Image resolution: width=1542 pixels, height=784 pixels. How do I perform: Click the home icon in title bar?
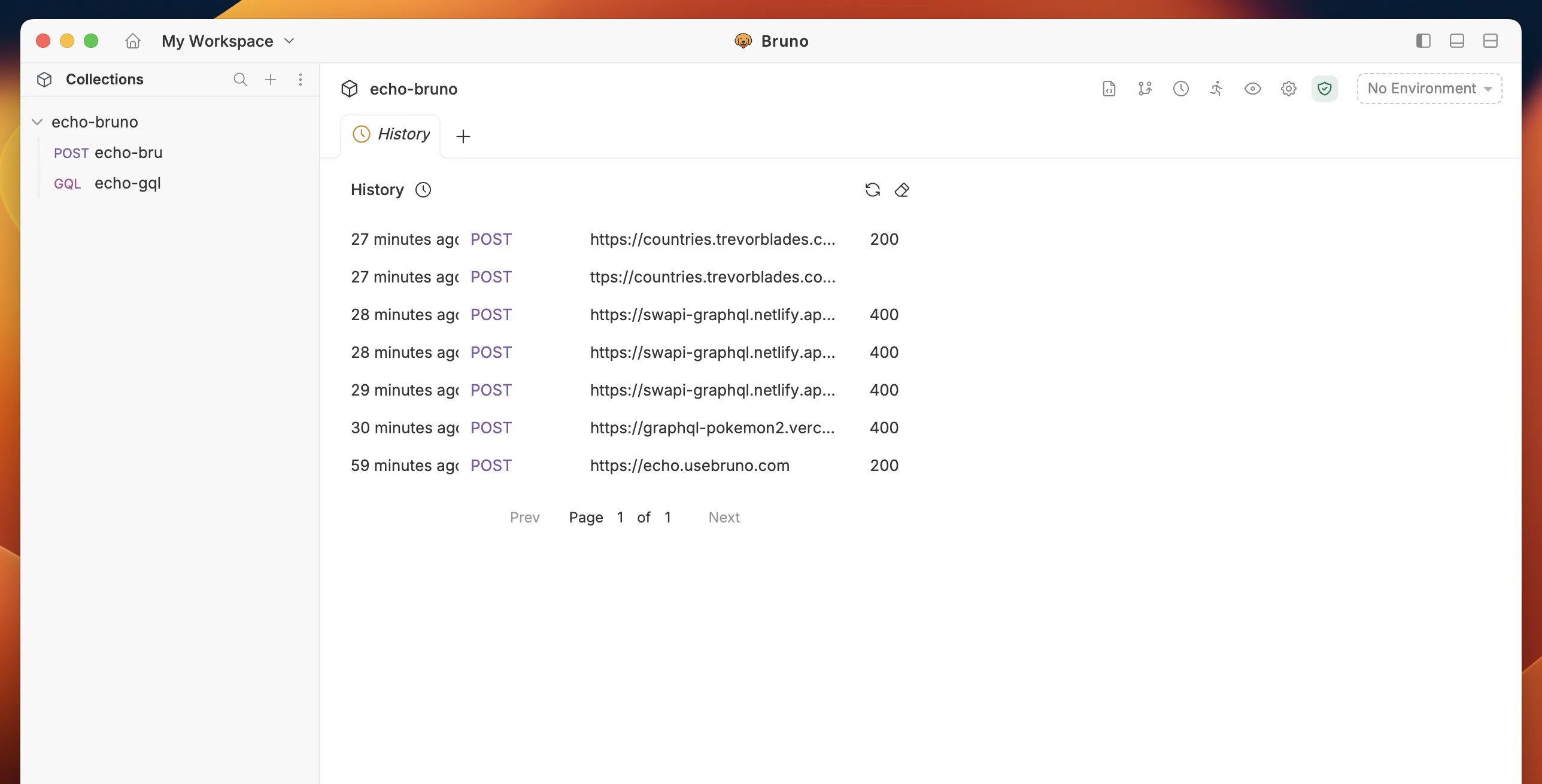coord(132,41)
